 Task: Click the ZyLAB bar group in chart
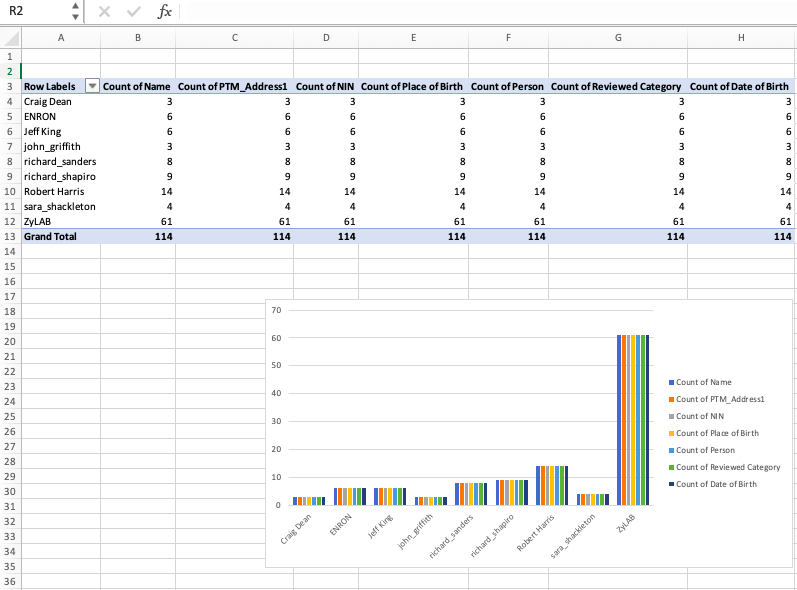[633, 420]
